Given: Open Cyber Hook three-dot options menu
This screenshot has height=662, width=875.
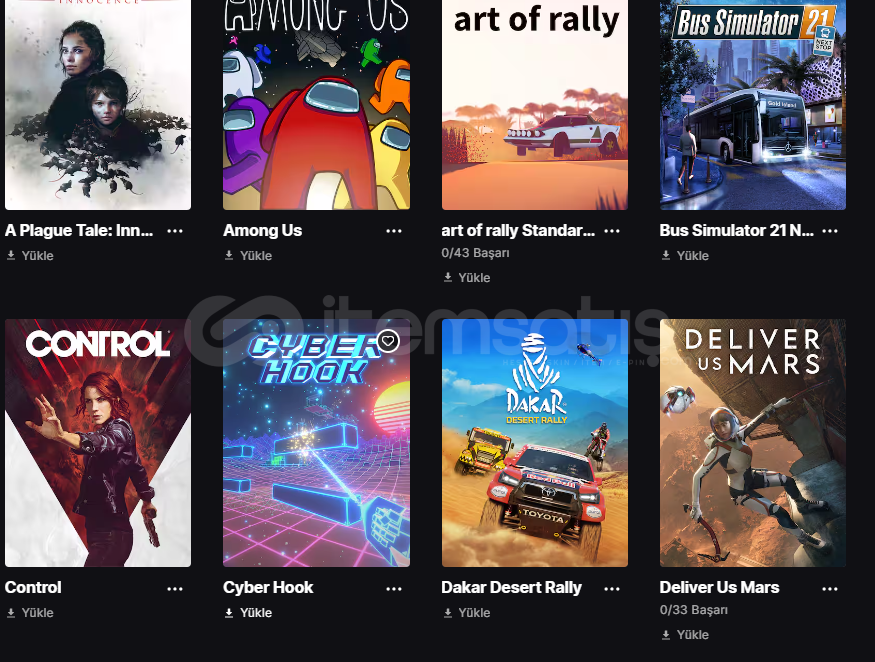Looking at the screenshot, I should click(x=393, y=589).
